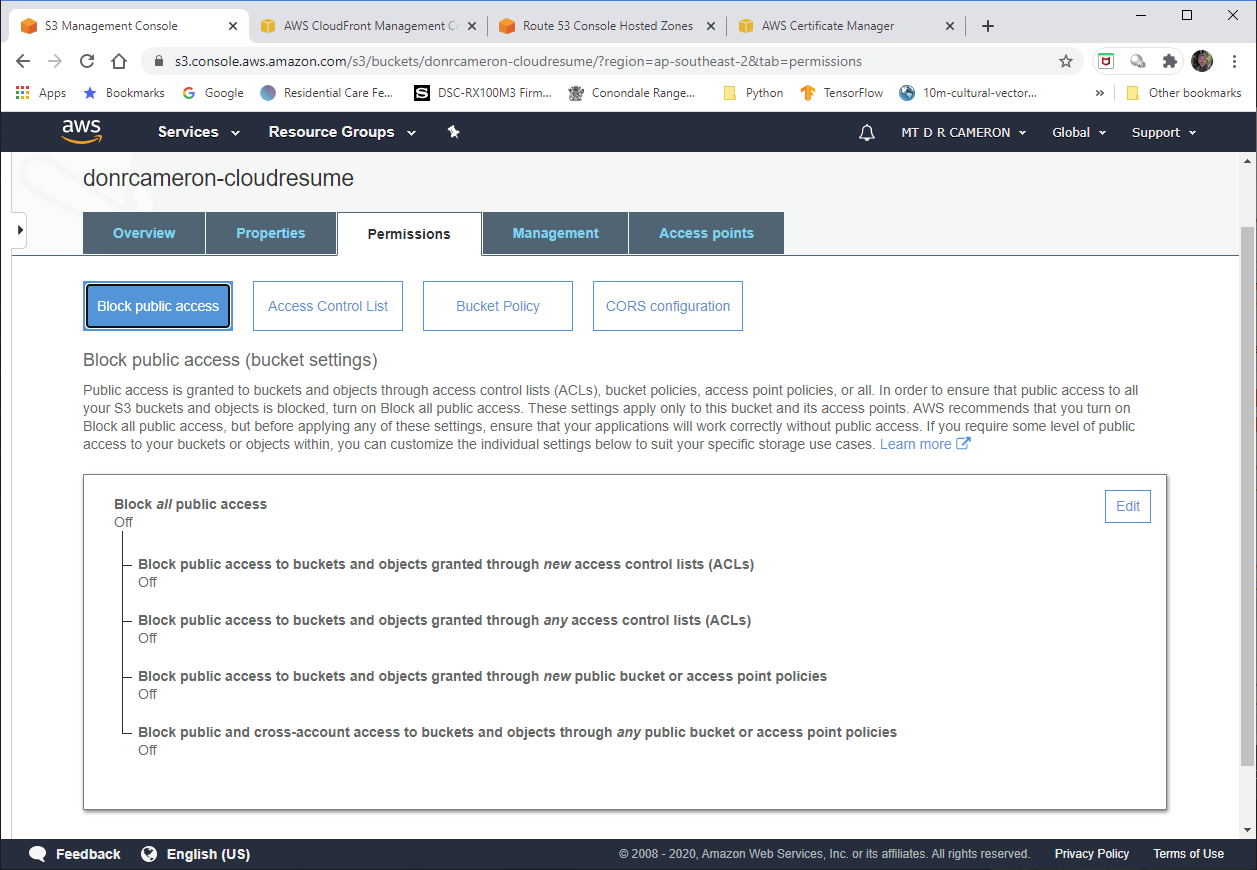Click the donrcameron-cloudresume bucket title
1257x870 pixels.
(x=218, y=179)
